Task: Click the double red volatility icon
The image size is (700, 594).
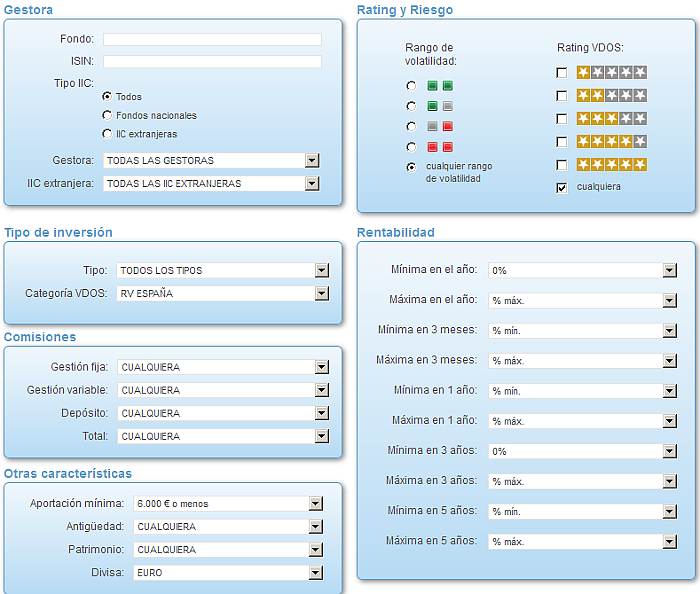Action: [440, 147]
